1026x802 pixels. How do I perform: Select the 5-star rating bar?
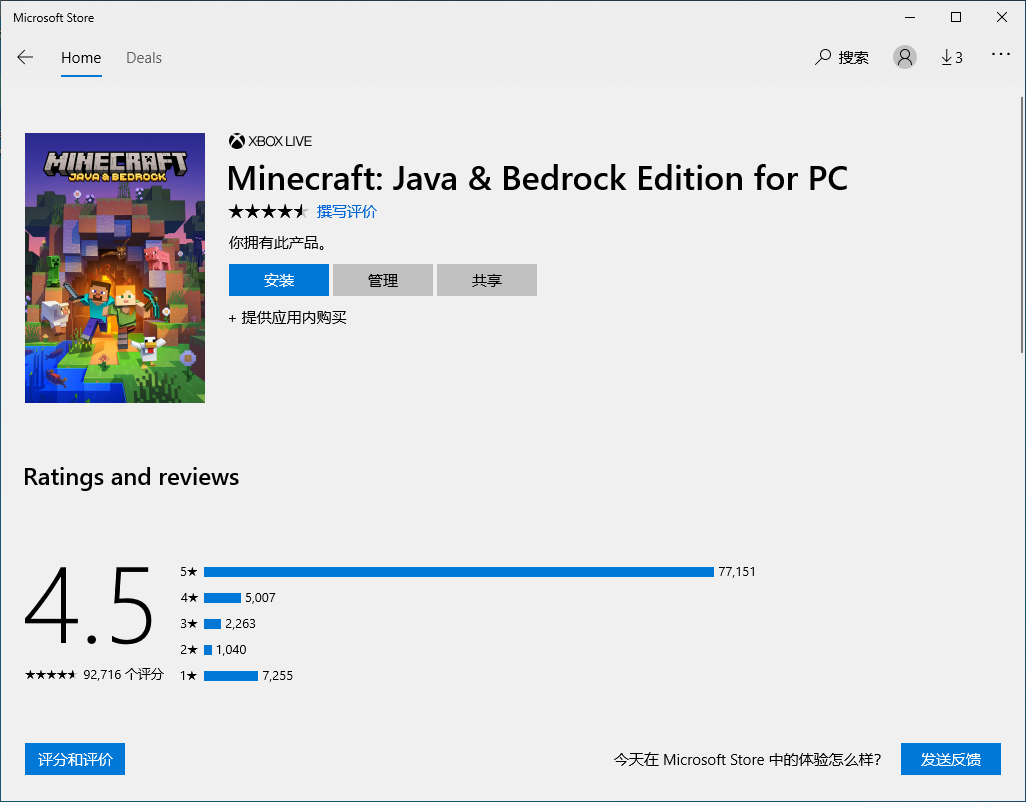(458, 572)
